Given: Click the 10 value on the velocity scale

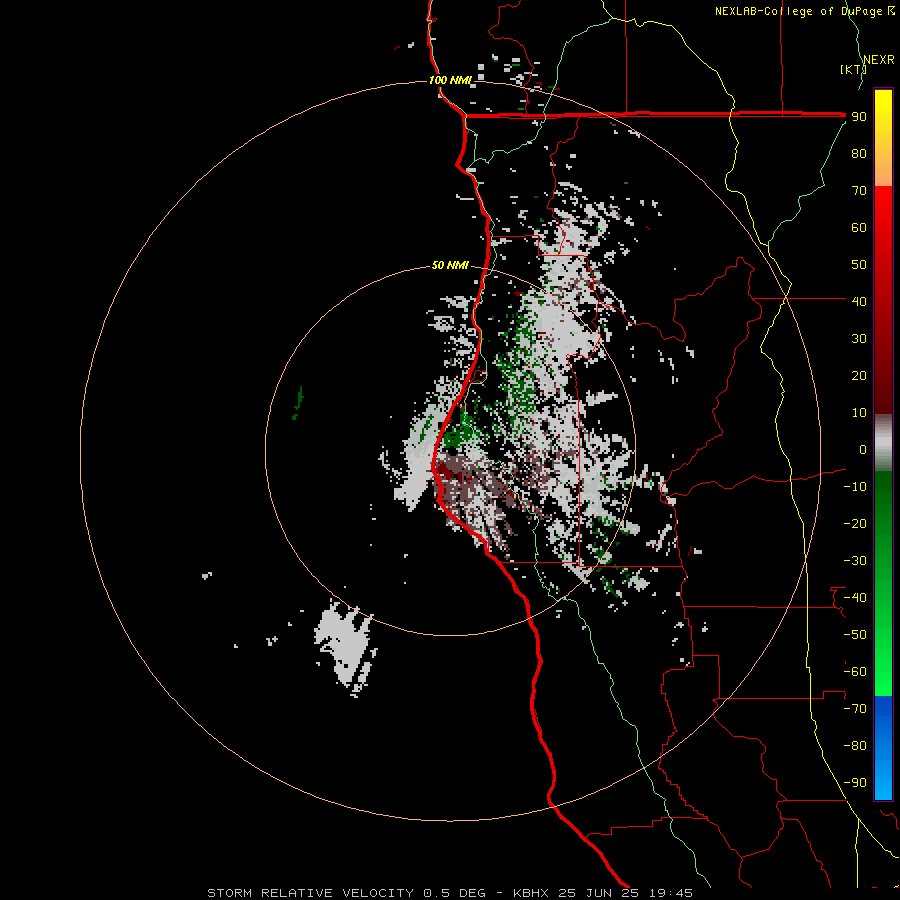Looking at the screenshot, I should (x=859, y=413).
